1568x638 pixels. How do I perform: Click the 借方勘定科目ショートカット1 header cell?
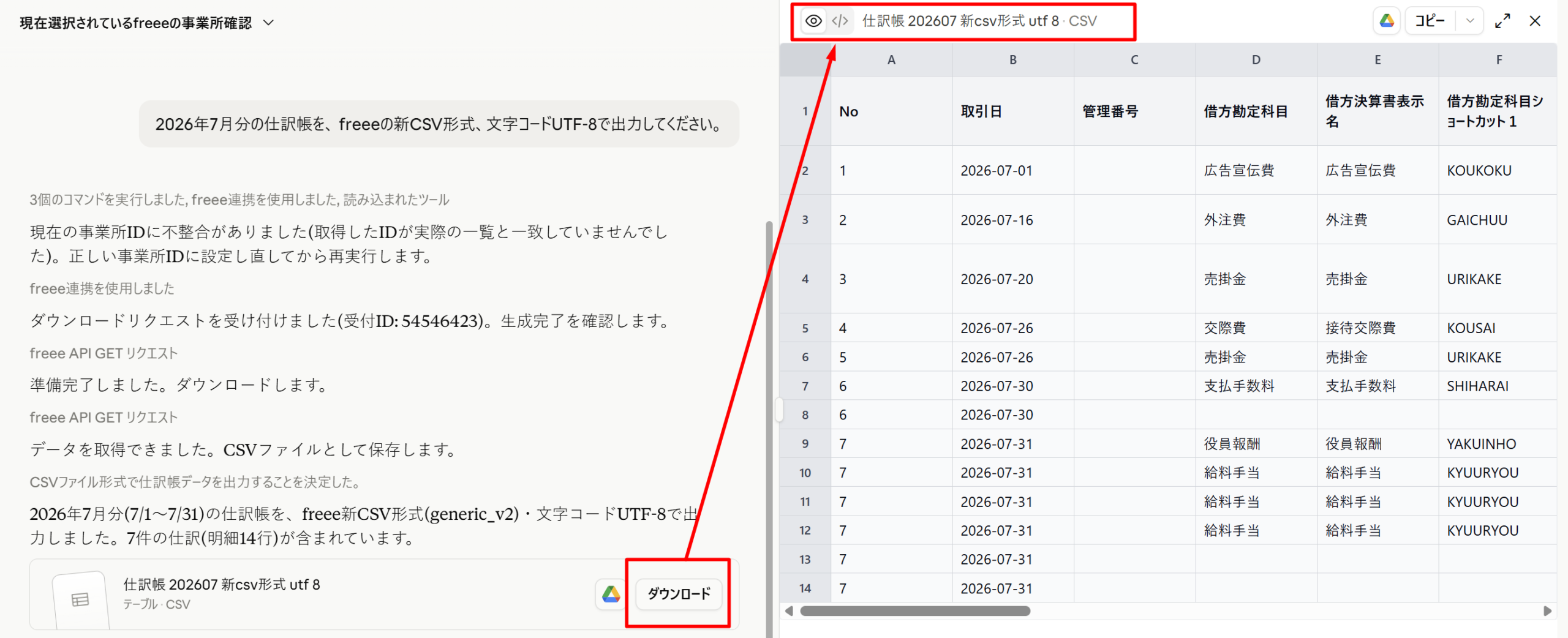pyautogui.click(x=1498, y=111)
